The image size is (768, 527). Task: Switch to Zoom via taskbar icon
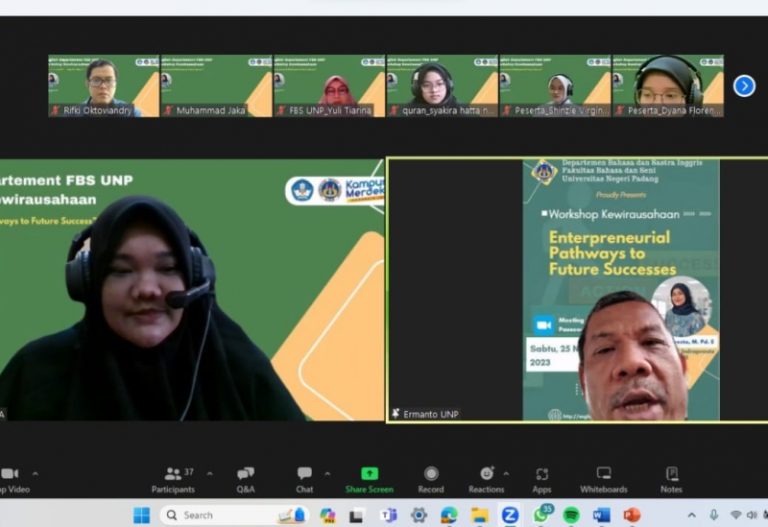pyautogui.click(x=510, y=515)
